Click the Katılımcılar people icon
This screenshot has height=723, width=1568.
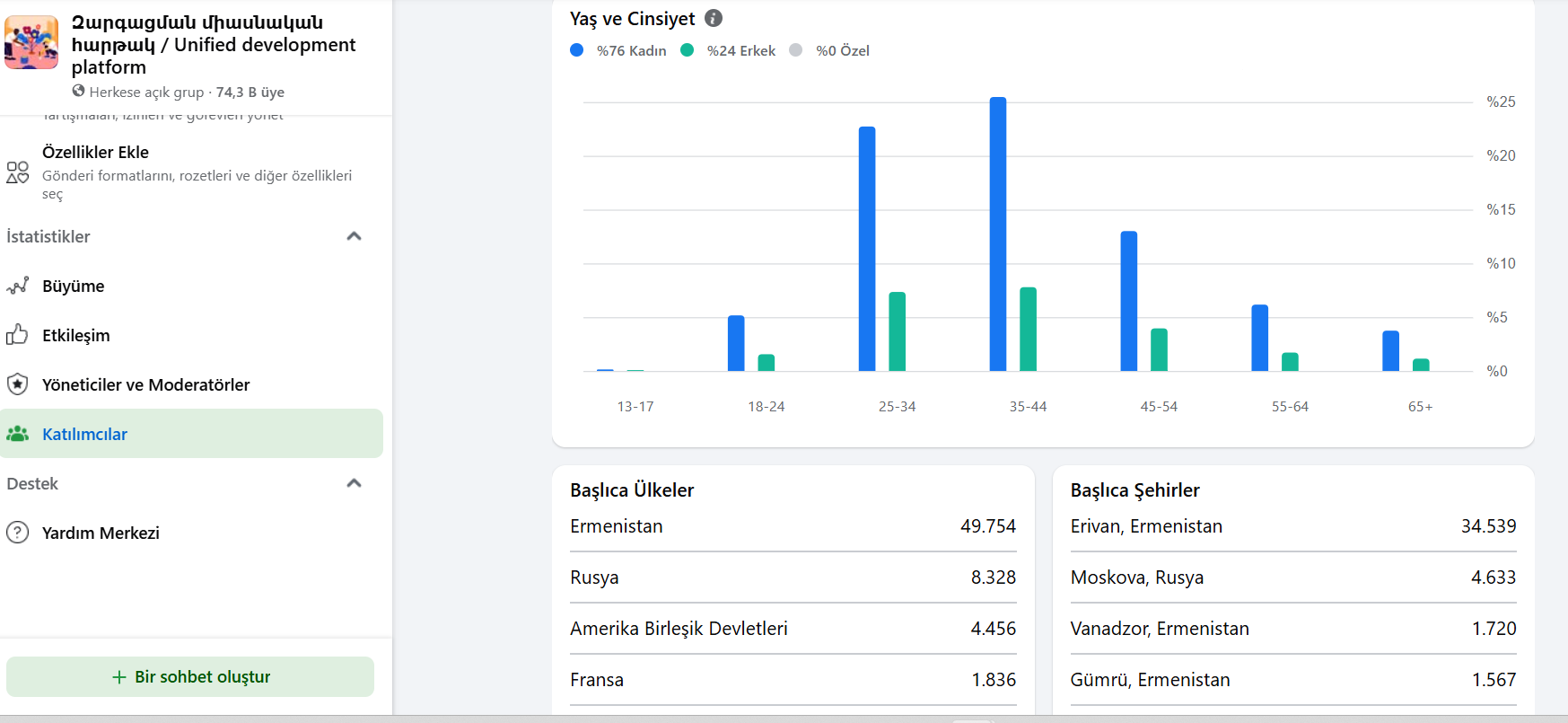pos(18,434)
